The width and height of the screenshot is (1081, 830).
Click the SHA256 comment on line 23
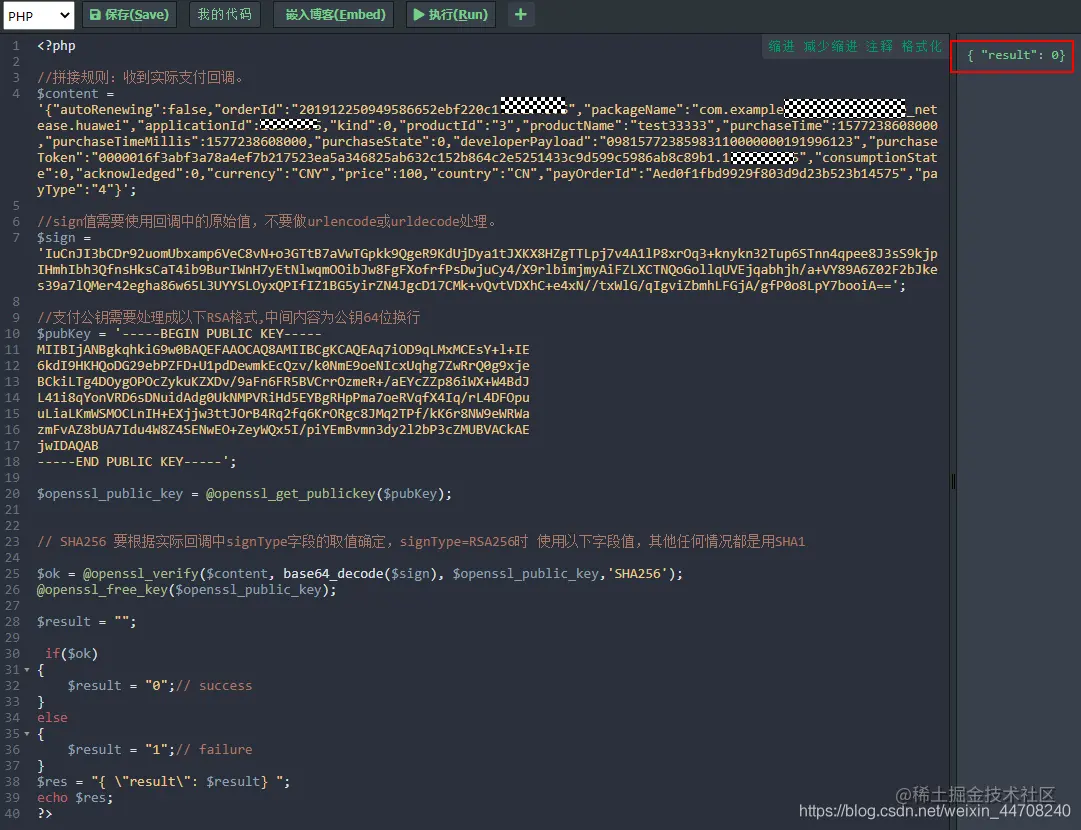click(421, 542)
